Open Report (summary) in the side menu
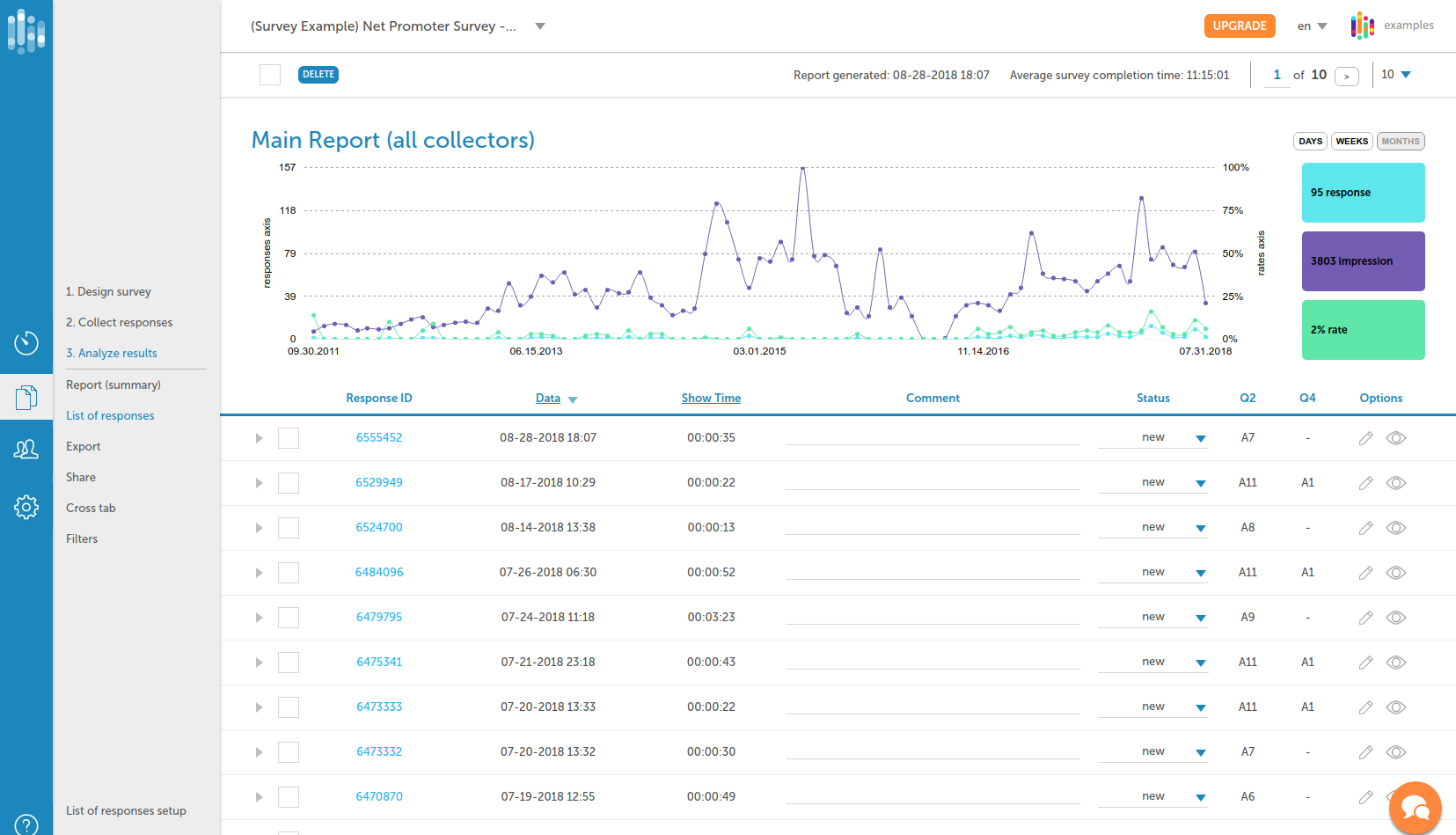1456x835 pixels. click(113, 385)
